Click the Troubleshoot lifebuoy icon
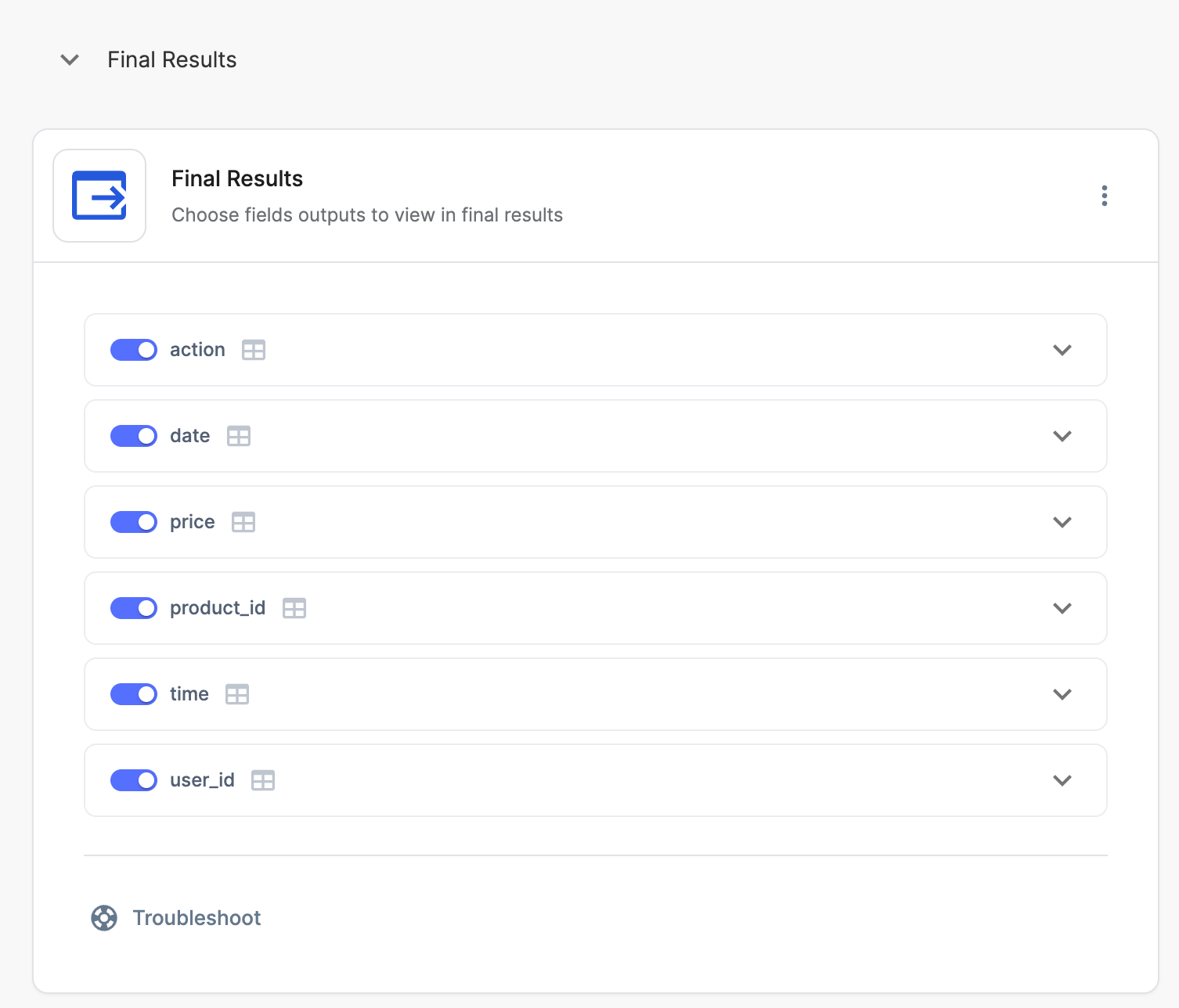This screenshot has width=1179, height=1008. pos(104,917)
